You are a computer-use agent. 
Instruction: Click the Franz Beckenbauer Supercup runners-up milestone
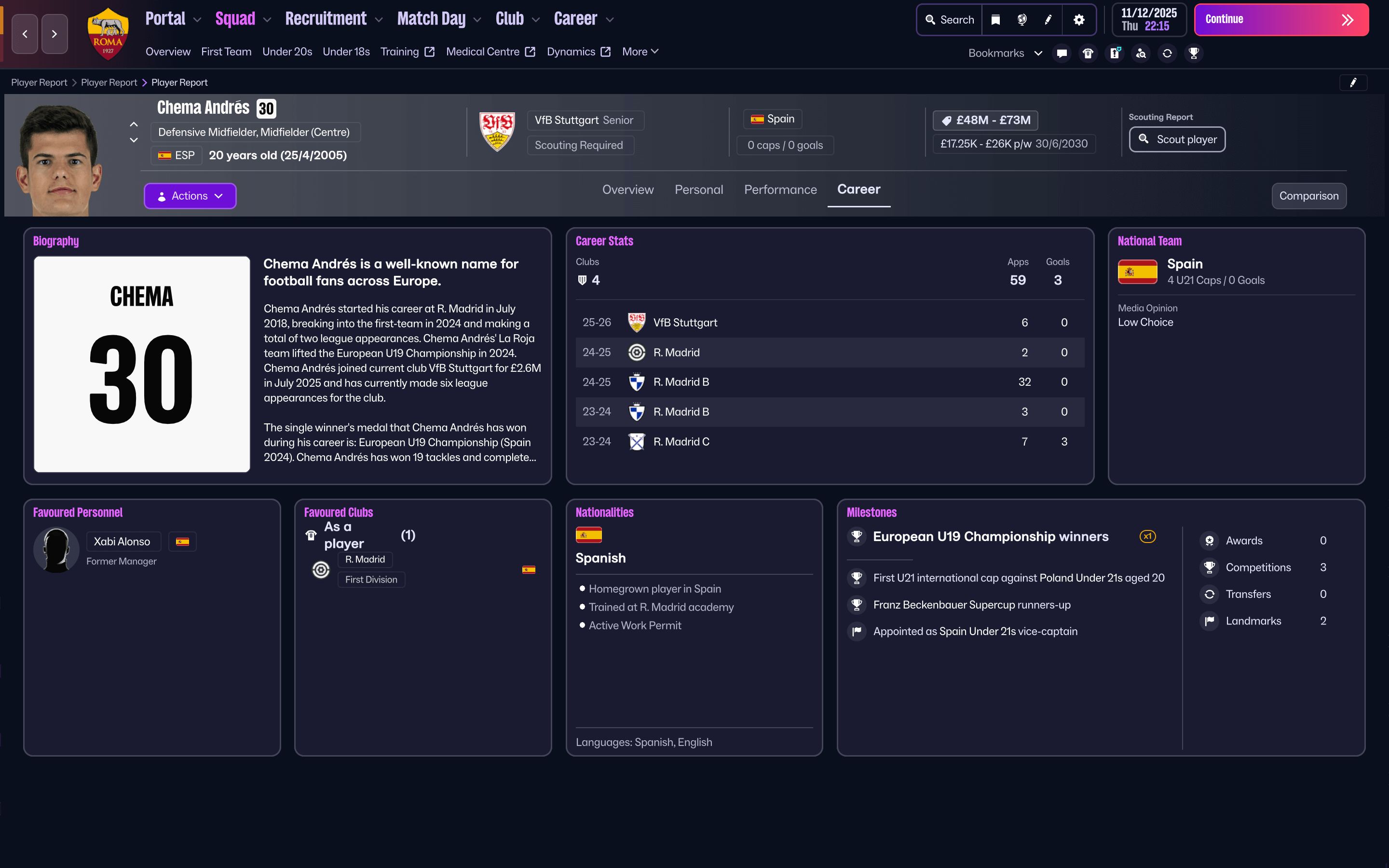[972, 605]
